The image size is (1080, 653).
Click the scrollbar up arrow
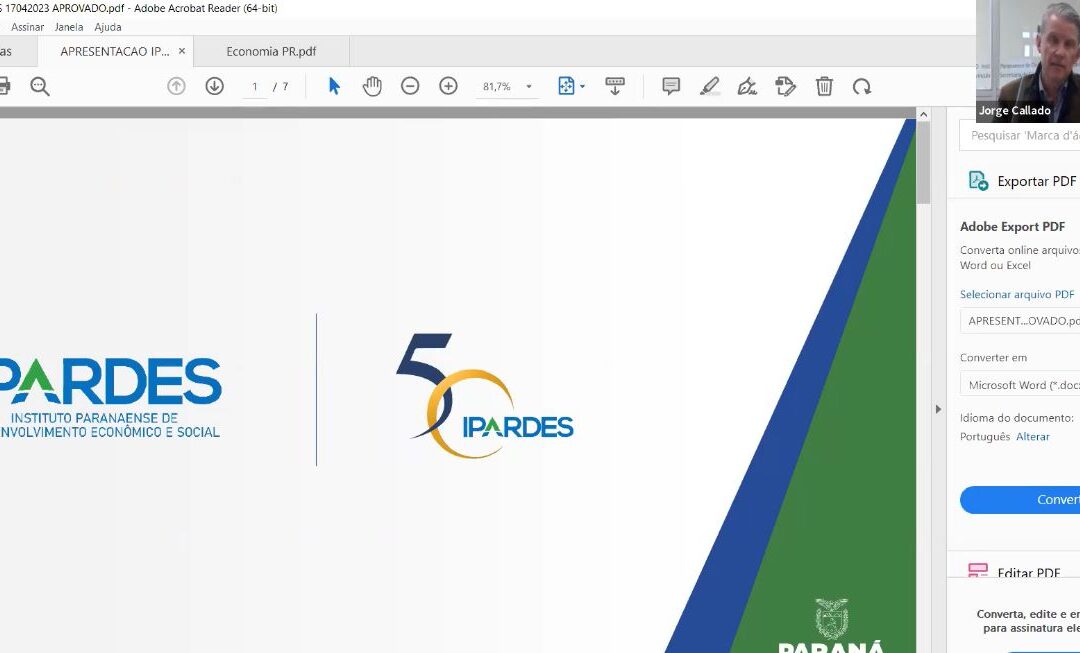[924, 114]
